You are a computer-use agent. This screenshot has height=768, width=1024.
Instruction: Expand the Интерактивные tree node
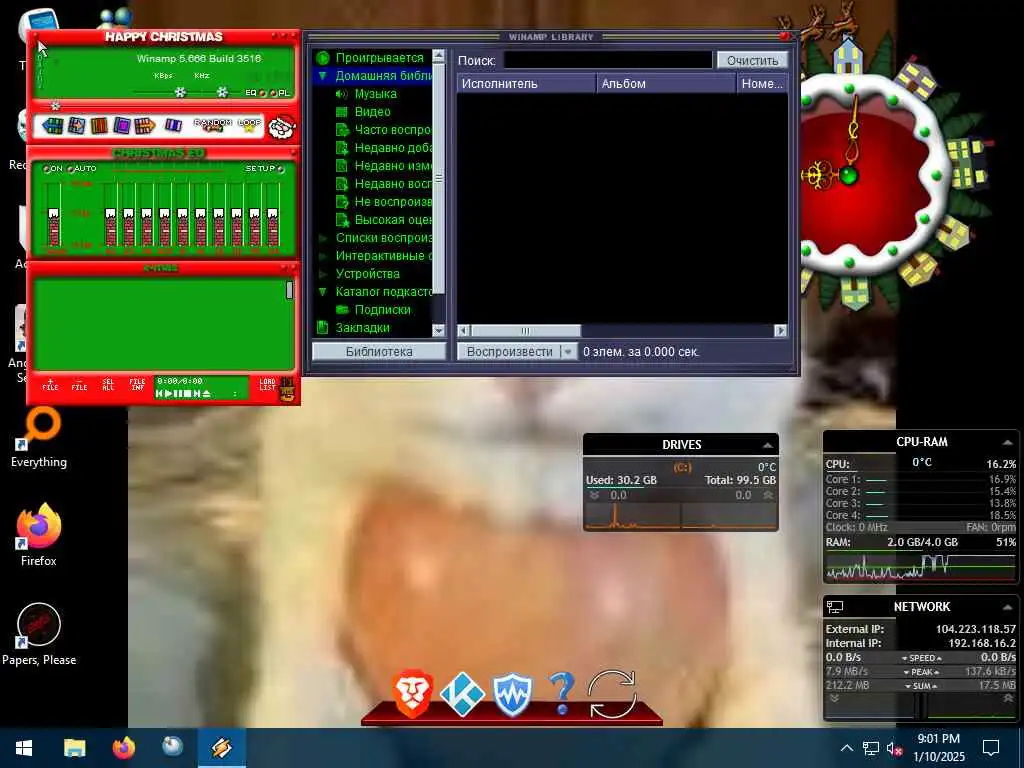tap(323, 256)
